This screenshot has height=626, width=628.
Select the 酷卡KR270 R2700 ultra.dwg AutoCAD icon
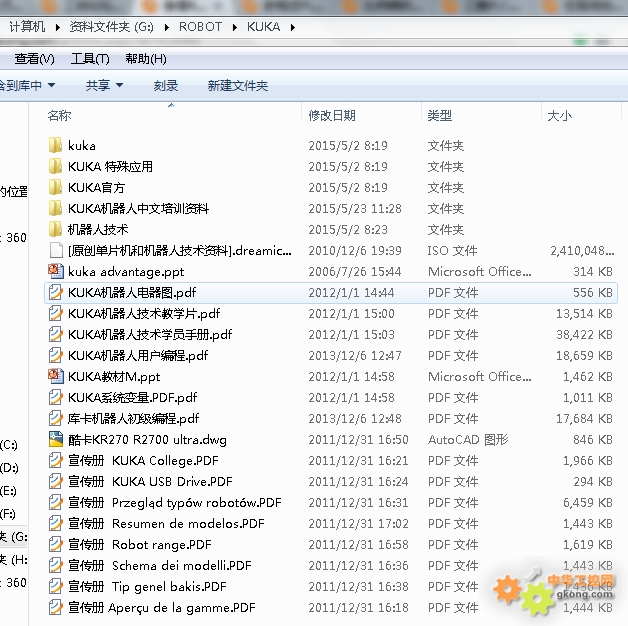click(56, 440)
